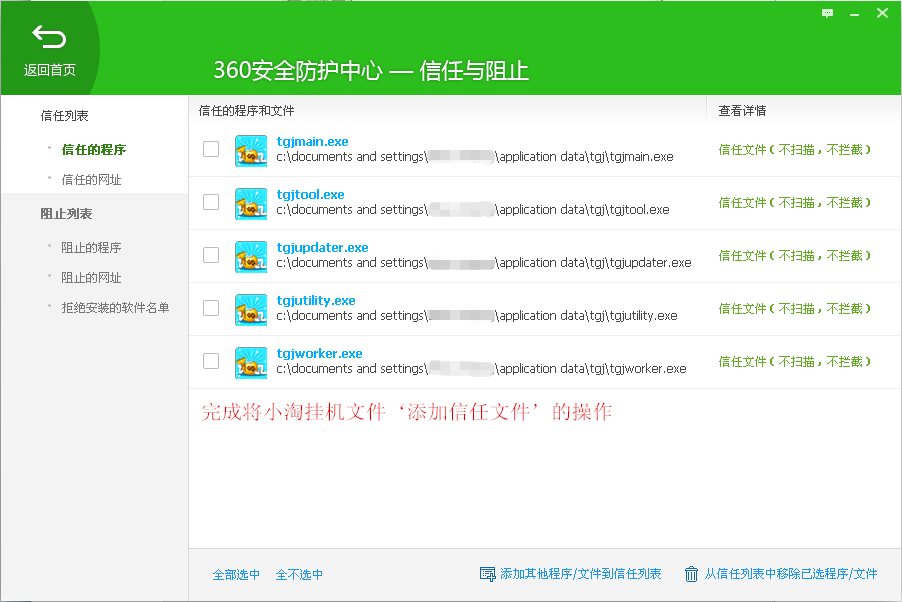Viewport: 902px width, 602px height.
Task: Click the add-to-trust-list icon
Action: click(487, 574)
